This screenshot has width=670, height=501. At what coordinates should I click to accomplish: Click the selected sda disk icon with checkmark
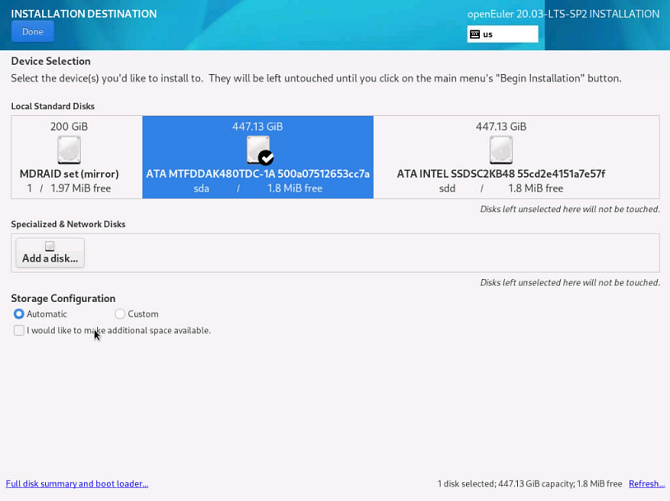(x=258, y=150)
